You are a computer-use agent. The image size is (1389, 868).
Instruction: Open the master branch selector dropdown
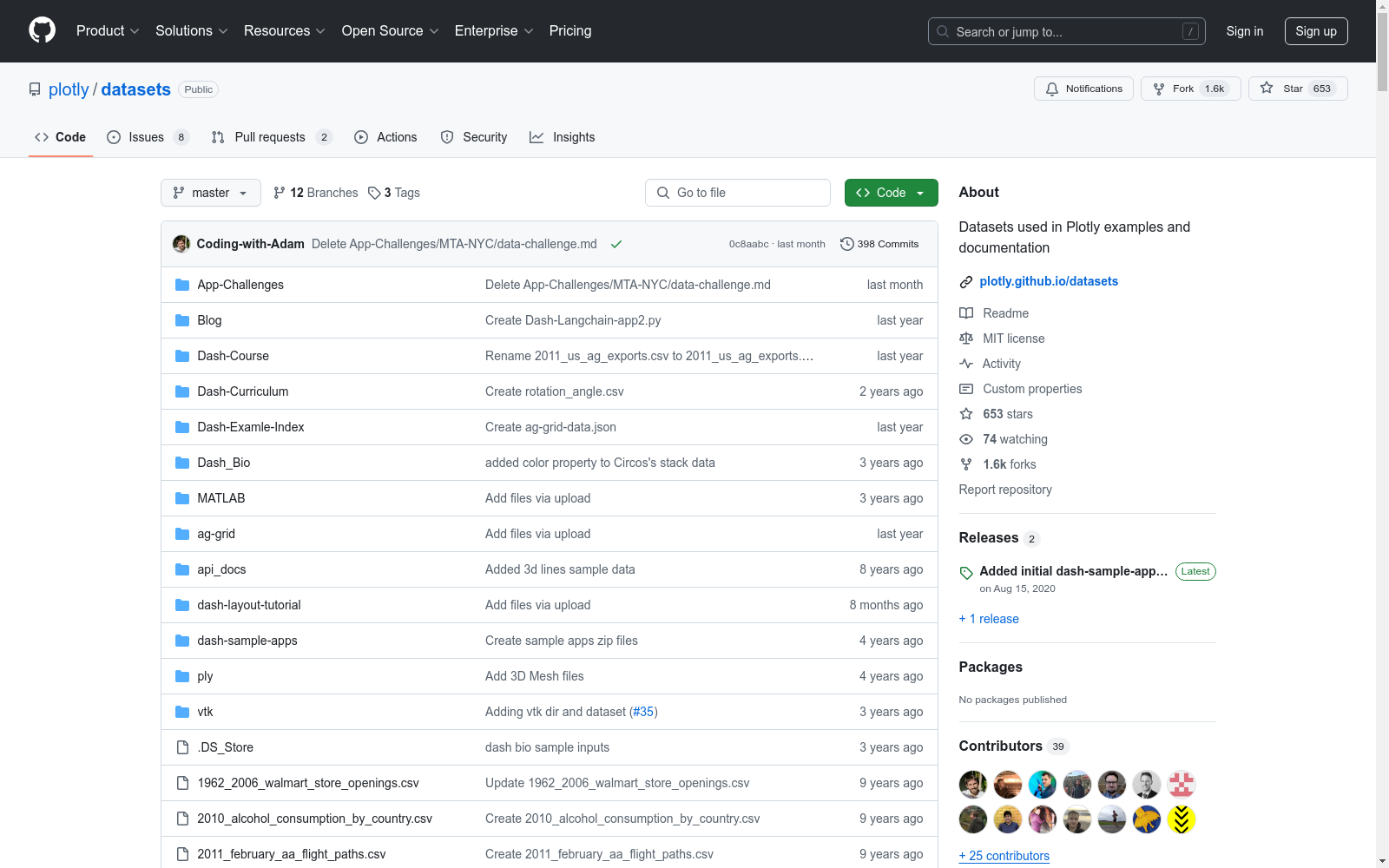pyautogui.click(x=211, y=193)
